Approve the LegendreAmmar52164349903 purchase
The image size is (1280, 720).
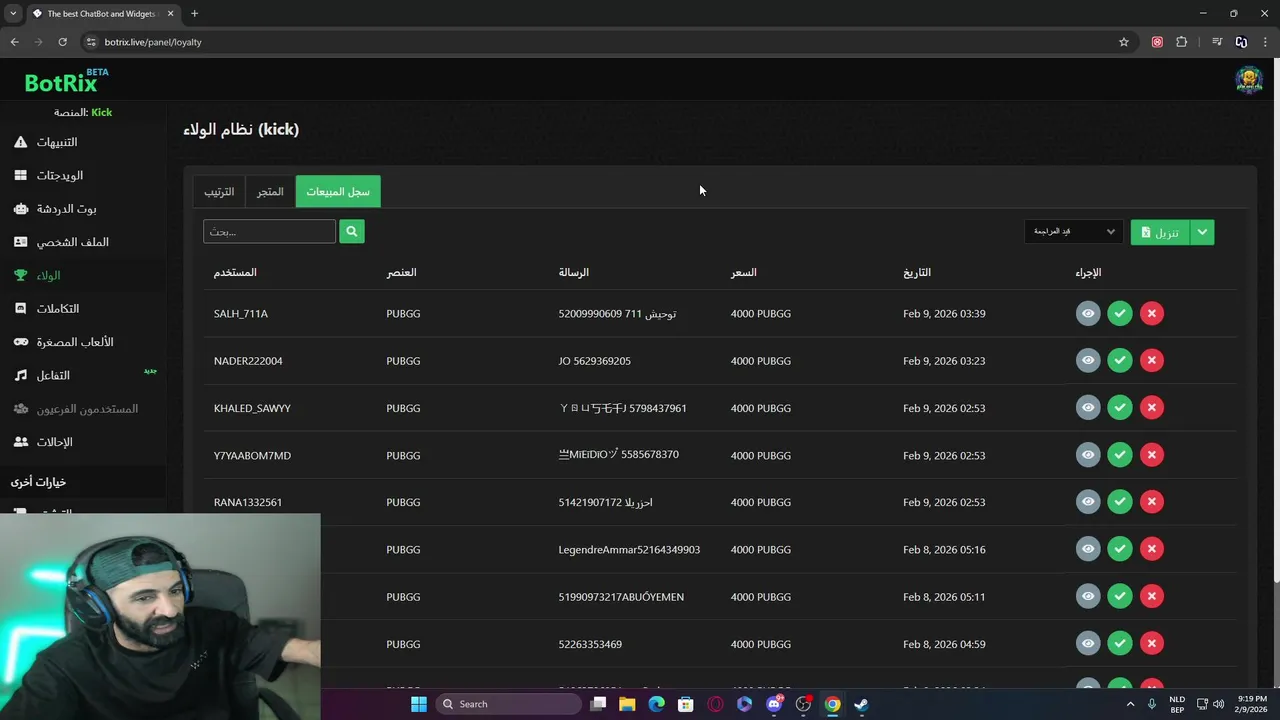[1120, 548]
